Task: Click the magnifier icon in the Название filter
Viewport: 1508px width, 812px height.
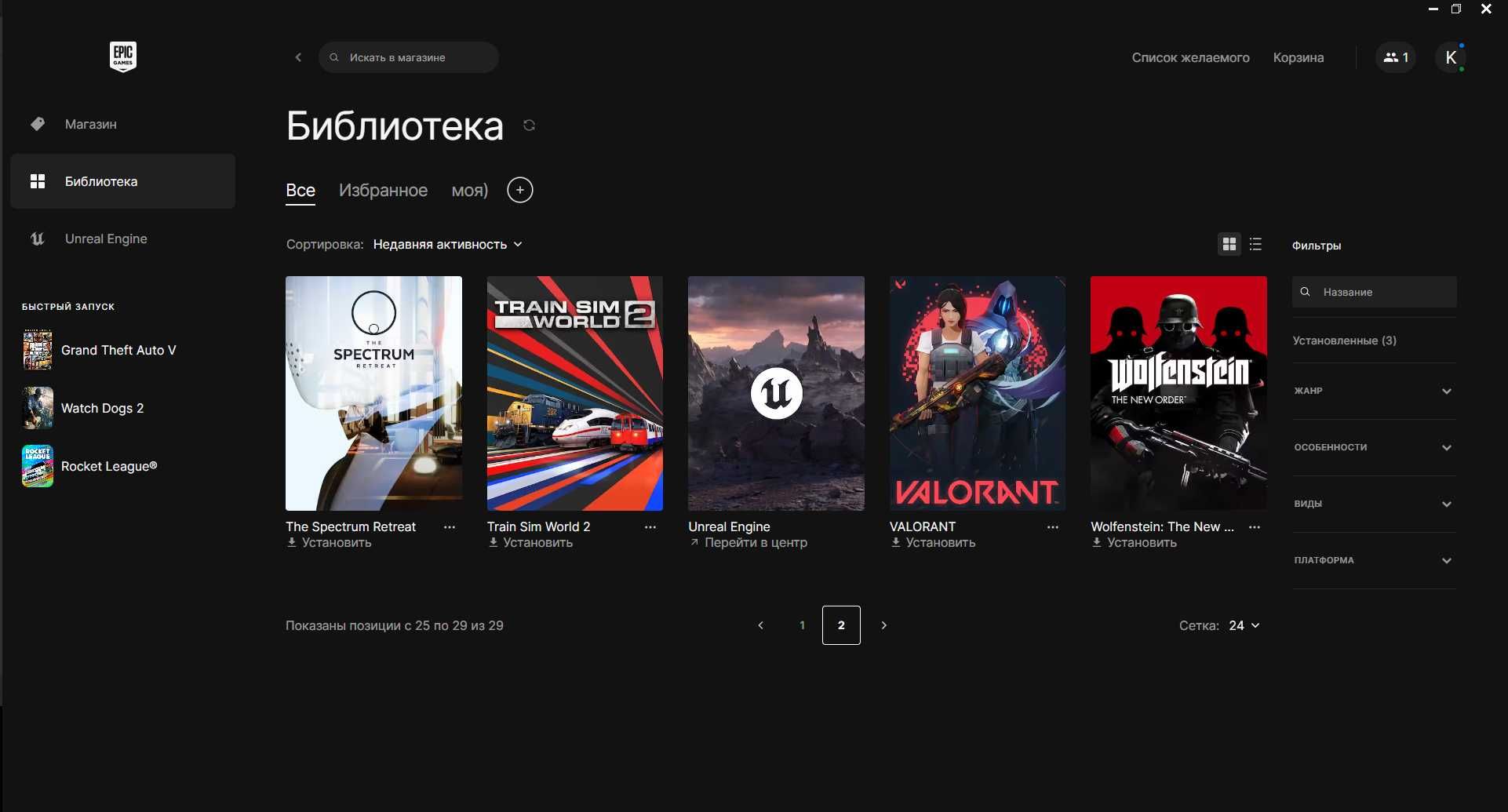Action: point(1306,292)
